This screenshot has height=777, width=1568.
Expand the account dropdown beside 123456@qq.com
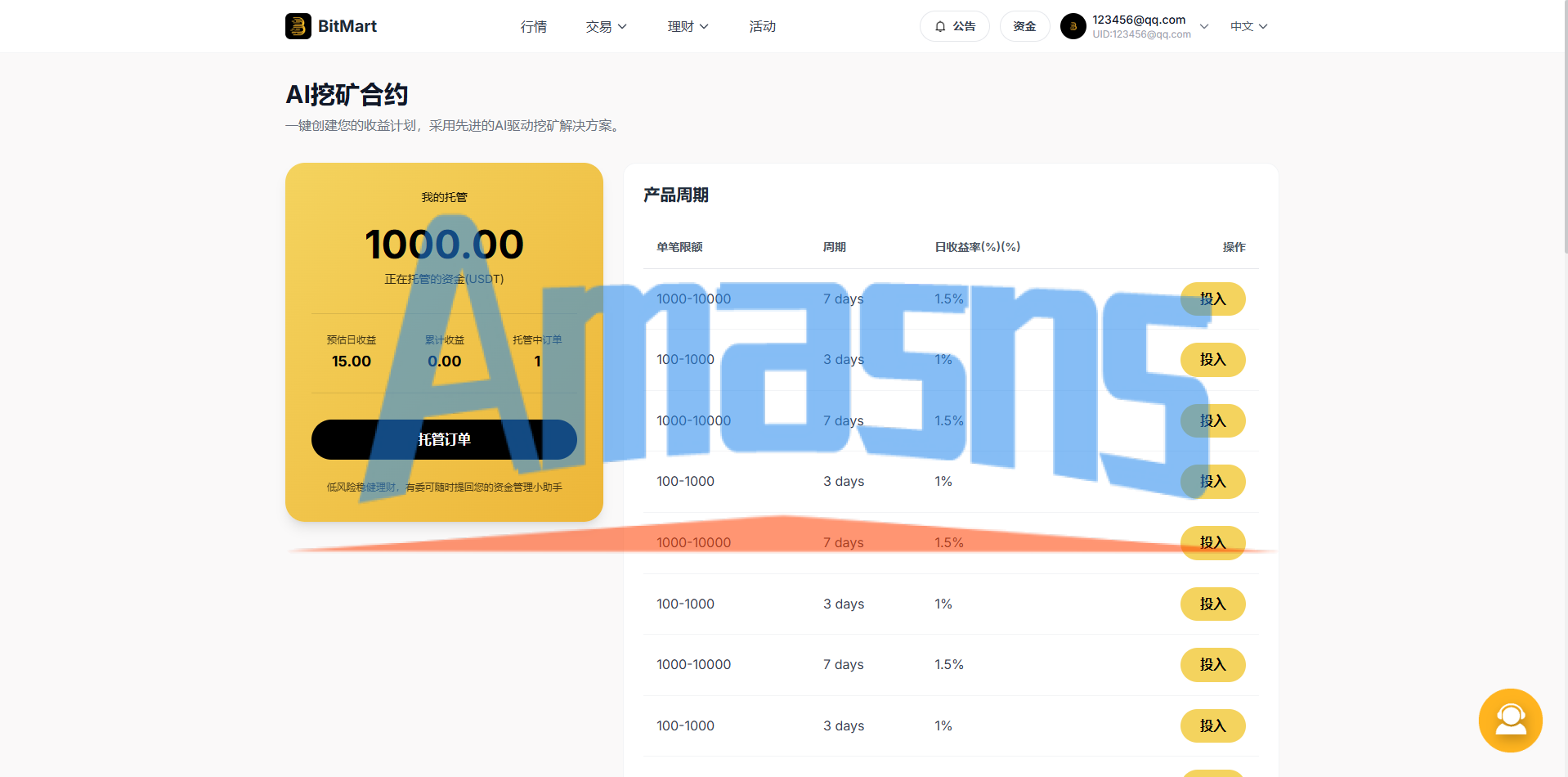coord(1203,26)
